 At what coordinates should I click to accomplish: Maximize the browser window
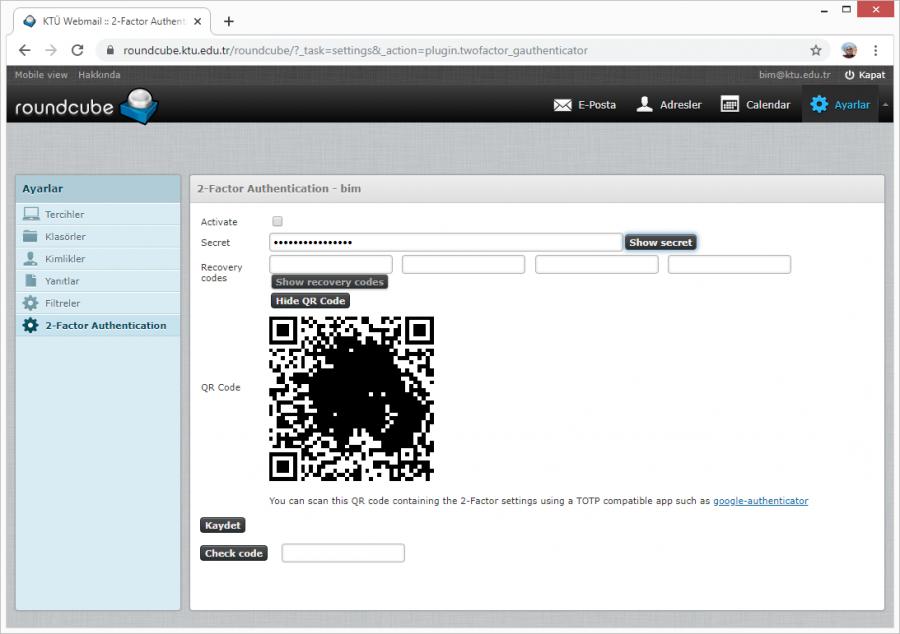pyautogui.click(x=846, y=10)
